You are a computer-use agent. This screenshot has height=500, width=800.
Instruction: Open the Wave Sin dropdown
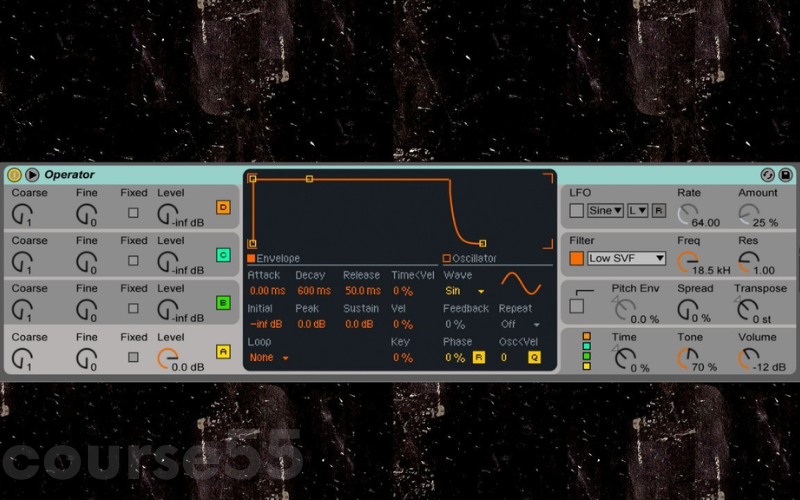tap(464, 291)
